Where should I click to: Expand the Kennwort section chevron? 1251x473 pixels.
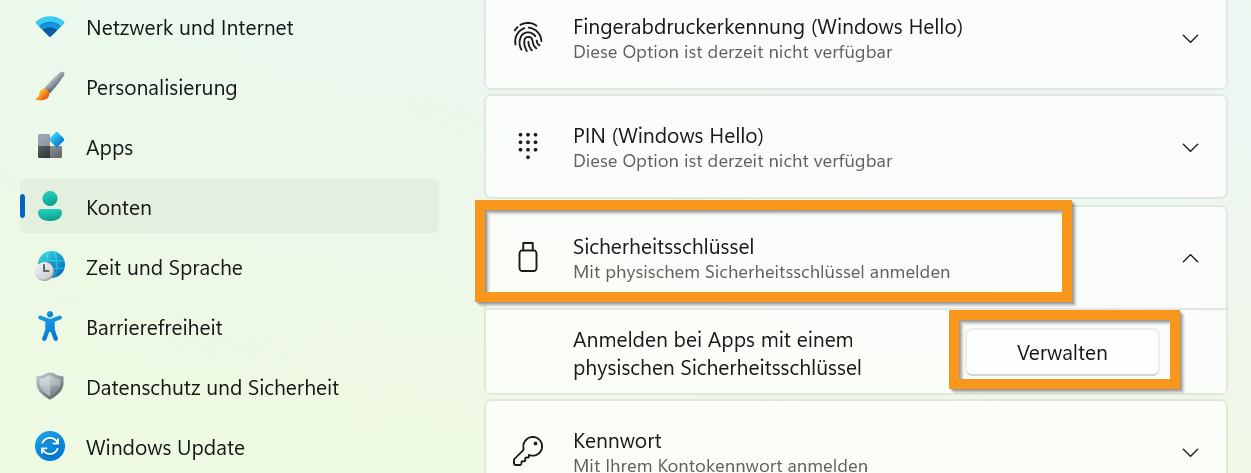click(1190, 452)
